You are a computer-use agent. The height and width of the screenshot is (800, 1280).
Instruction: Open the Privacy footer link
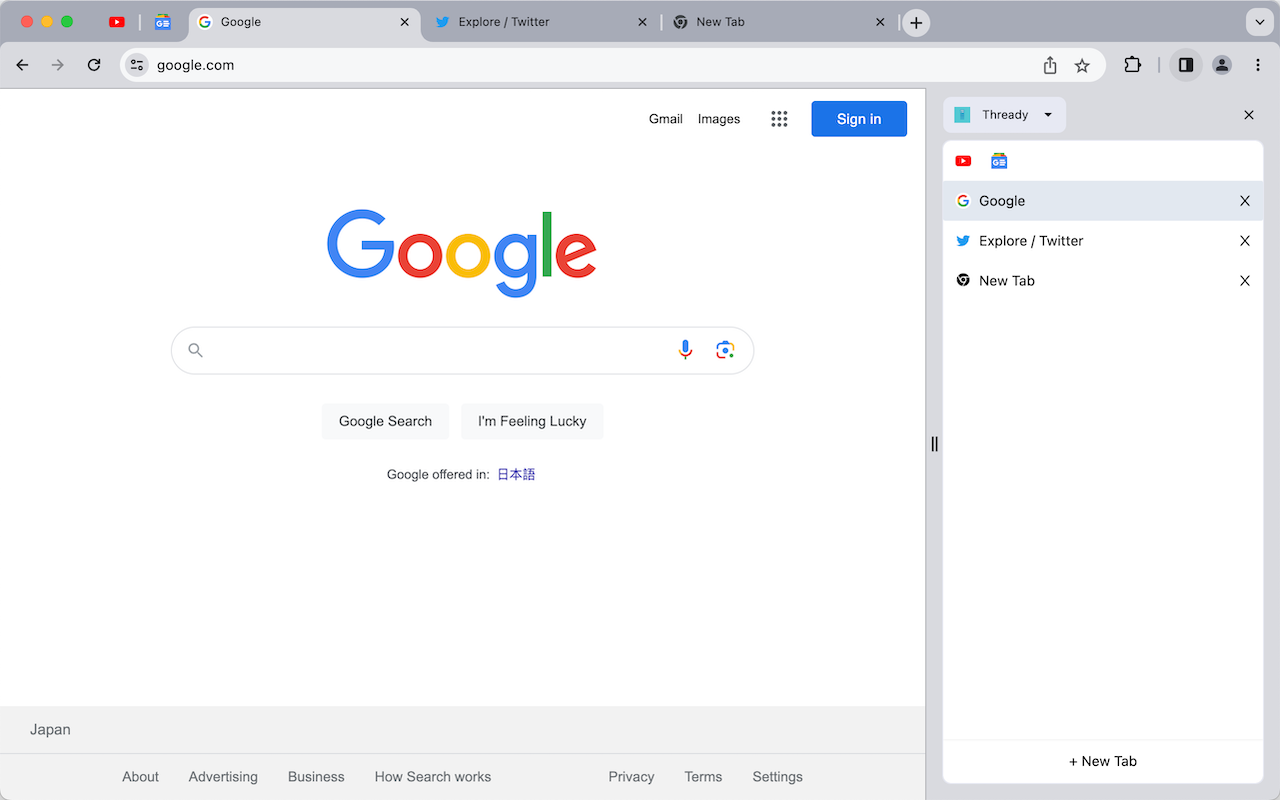pyautogui.click(x=631, y=777)
